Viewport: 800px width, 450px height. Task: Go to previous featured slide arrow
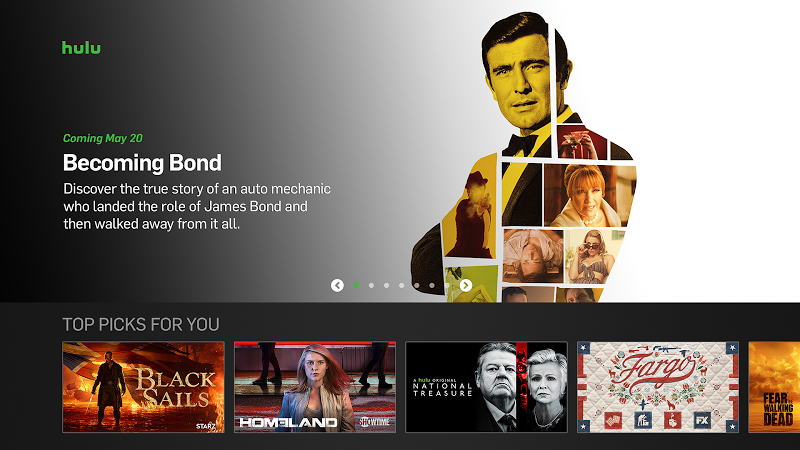(x=337, y=285)
